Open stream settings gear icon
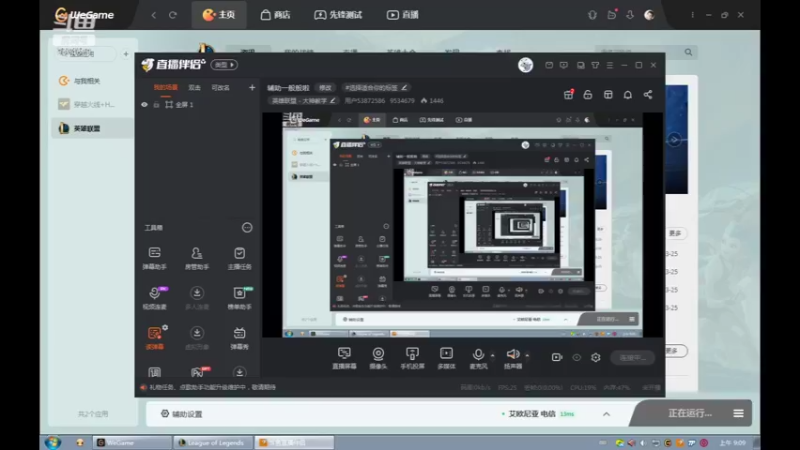800x450 pixels. [x=596, y=358]
